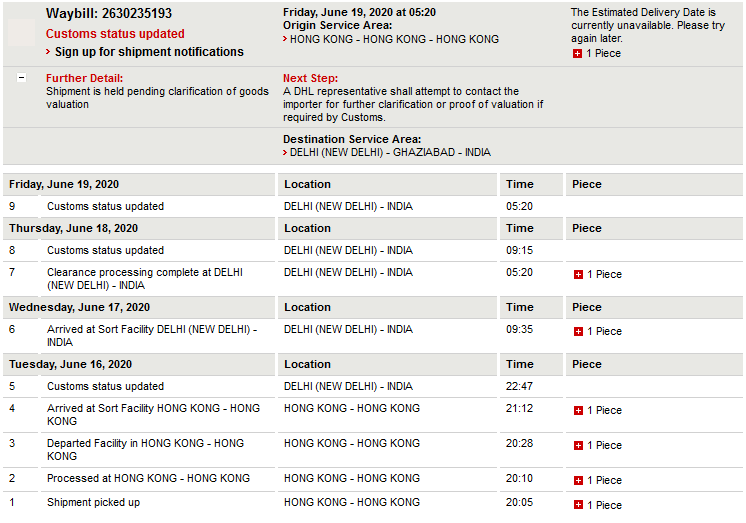Image resolution: width=746 pixels, height=523 pixels.
Task: Click the Customs status updated red heading
Action: [x=115, y=34]
